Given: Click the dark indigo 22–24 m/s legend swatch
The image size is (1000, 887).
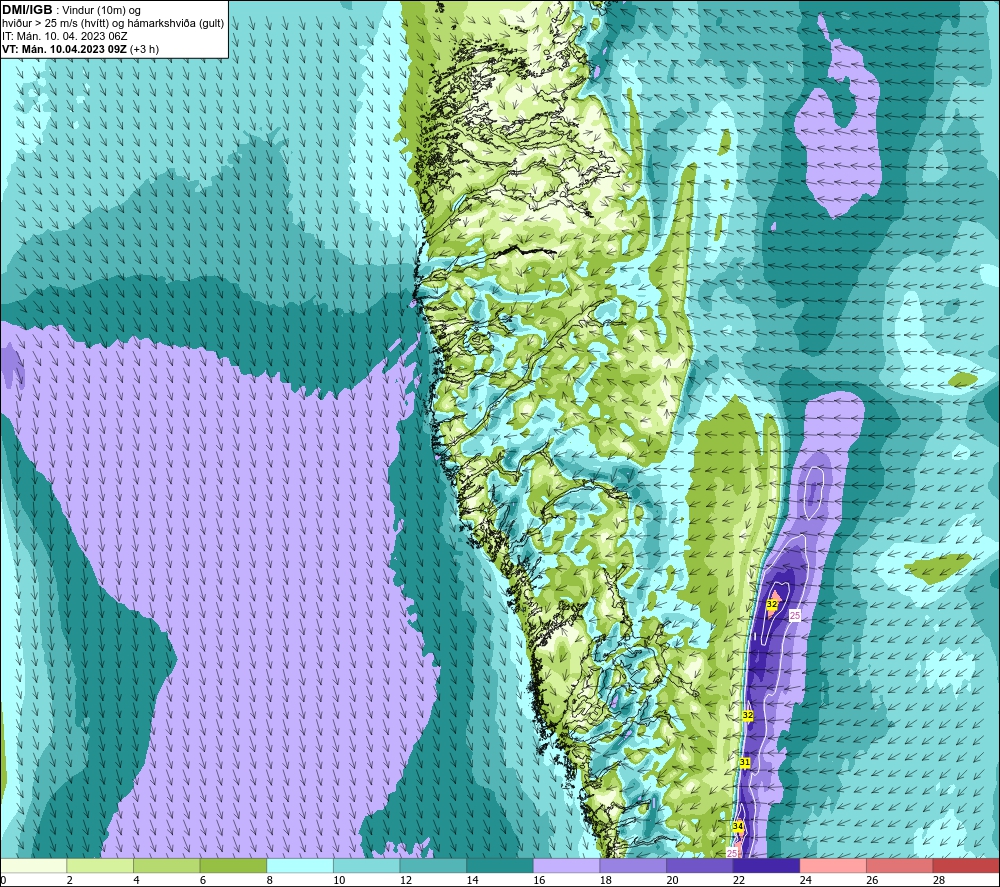Looking at the screenshot, I should pyautogui.click(x=766, y=866).
